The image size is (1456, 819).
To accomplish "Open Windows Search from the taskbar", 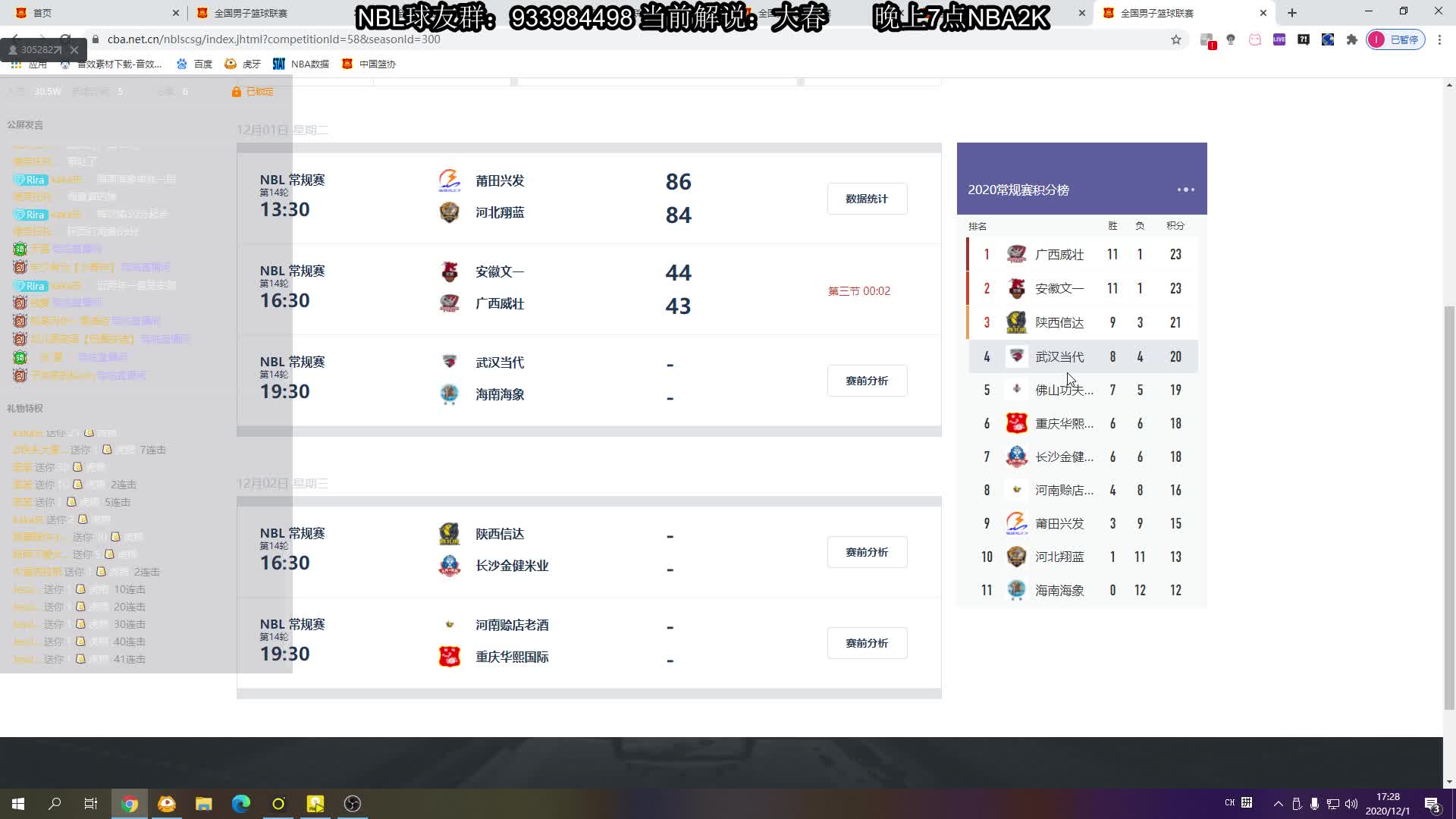I will point(53,803).
